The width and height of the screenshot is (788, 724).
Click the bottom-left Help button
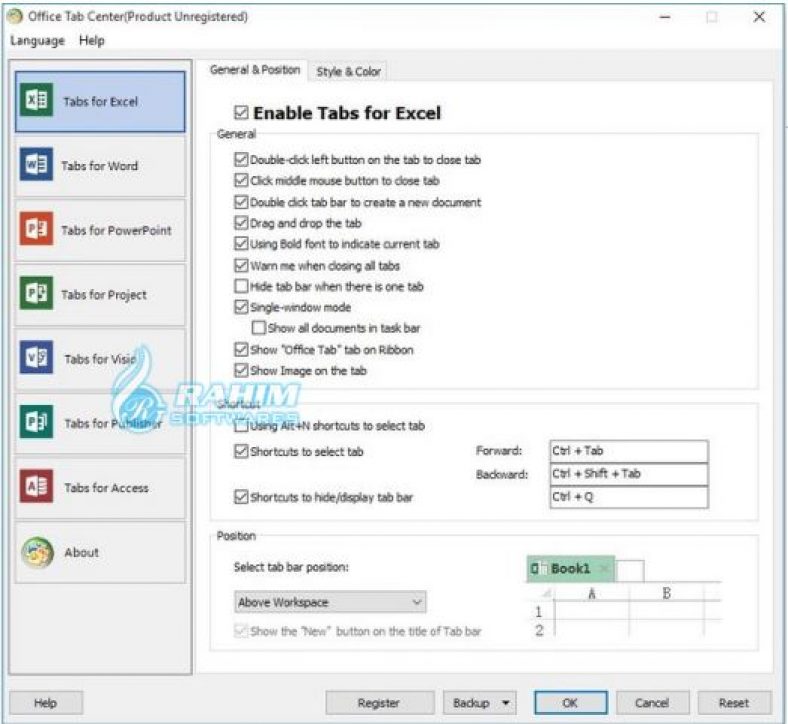pyautogui.click(x=46, y=702)
